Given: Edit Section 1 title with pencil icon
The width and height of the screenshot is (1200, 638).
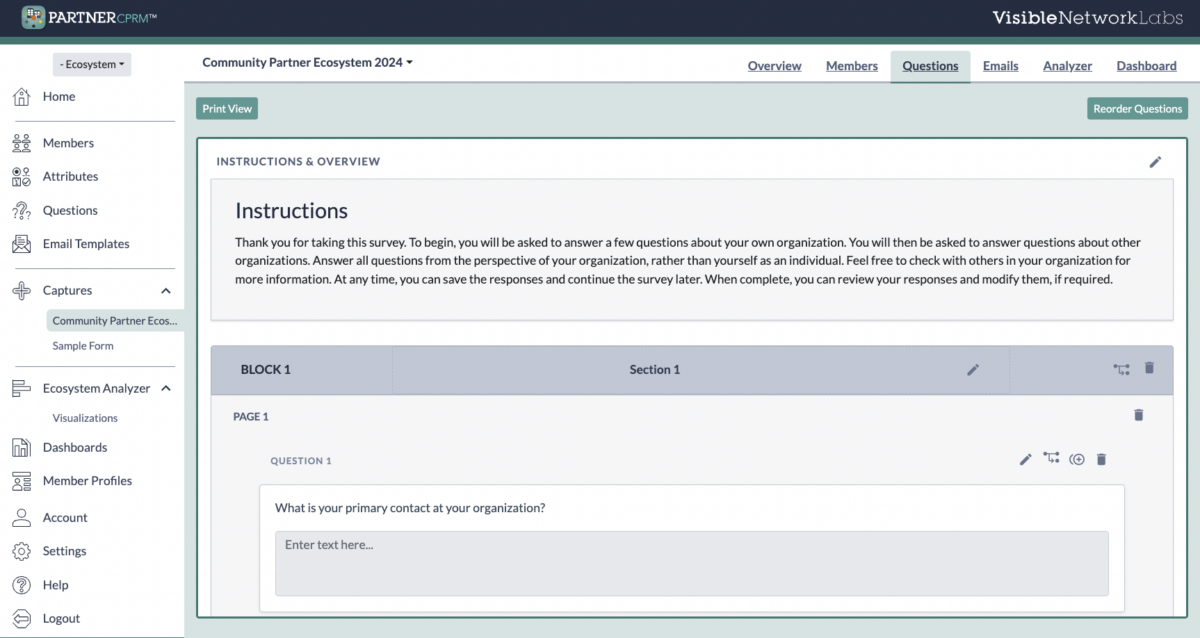Looking at the screenshot, I should tap(973, 370).
